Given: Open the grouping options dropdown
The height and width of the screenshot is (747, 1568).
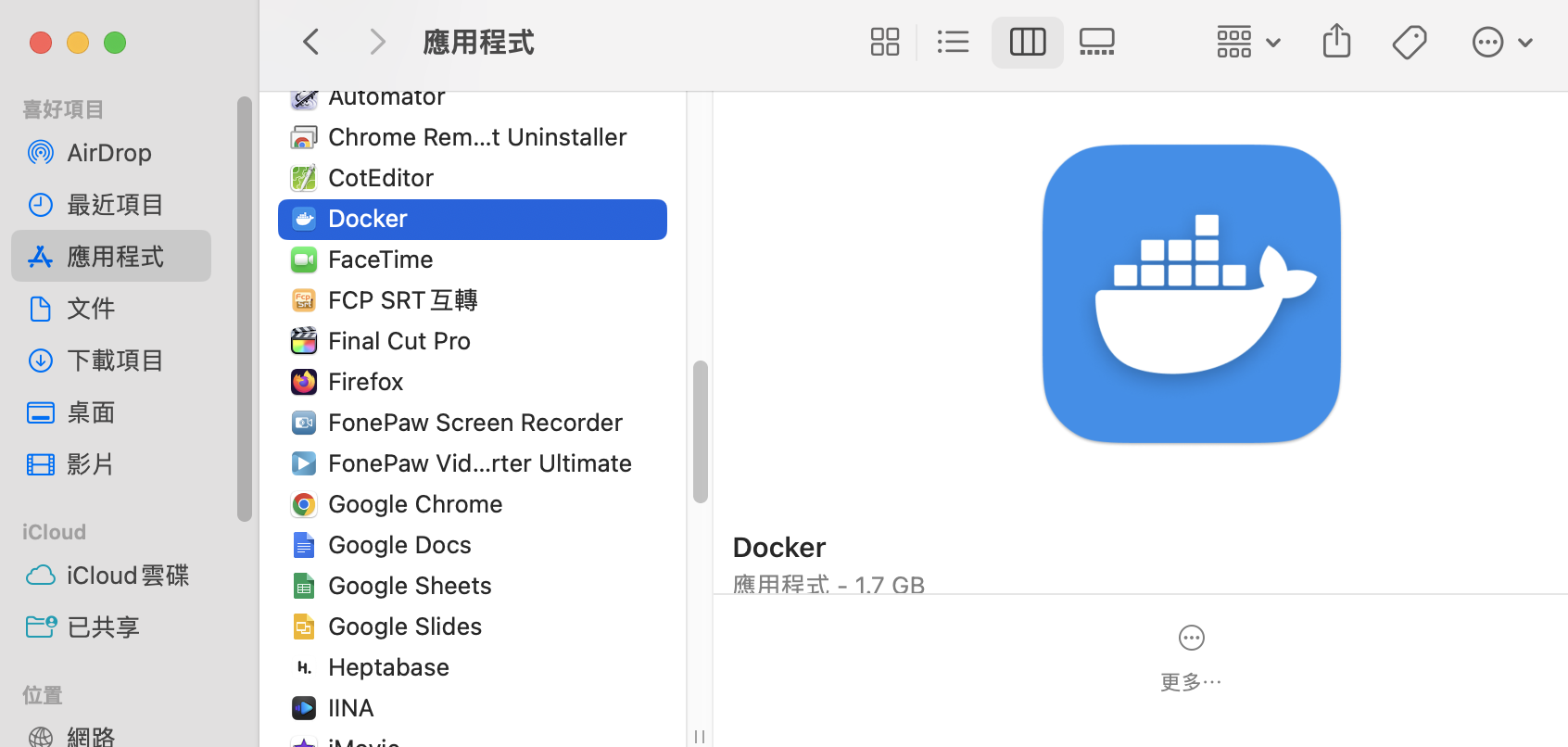Looking at the screenshot, I should click(x=1247, y=42).
